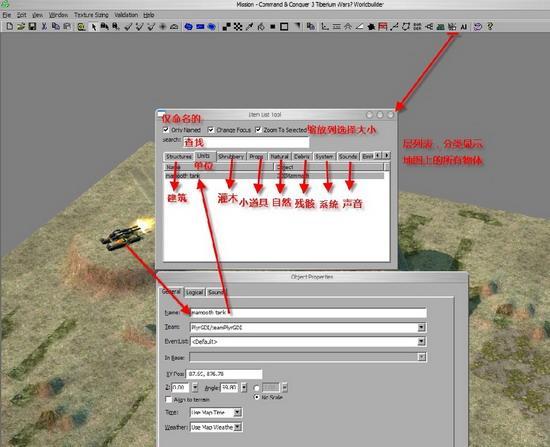Image resolution: width=550 pixels, height=447 pixels.
Task: Switch to the Props tab
Action: [x=256, y=156]
